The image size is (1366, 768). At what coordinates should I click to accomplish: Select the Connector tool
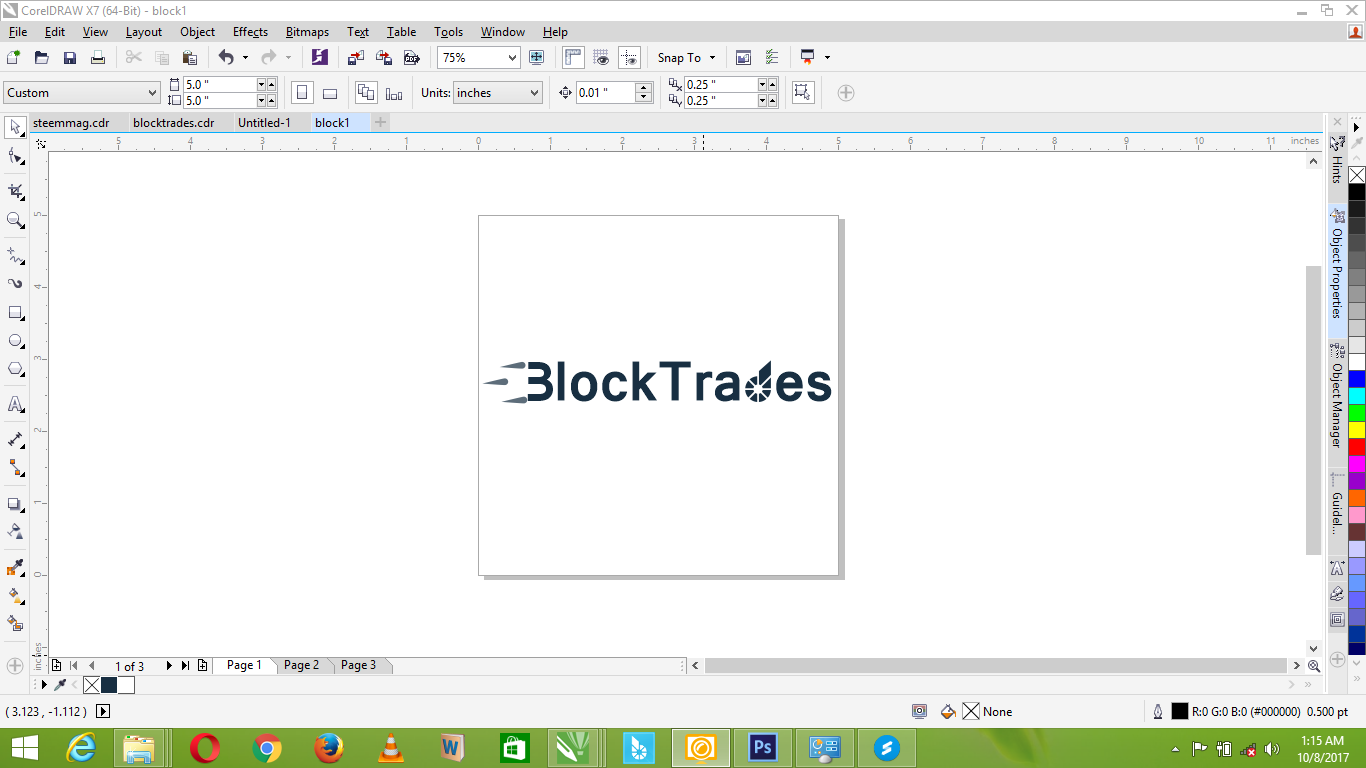tap(15, 467)
